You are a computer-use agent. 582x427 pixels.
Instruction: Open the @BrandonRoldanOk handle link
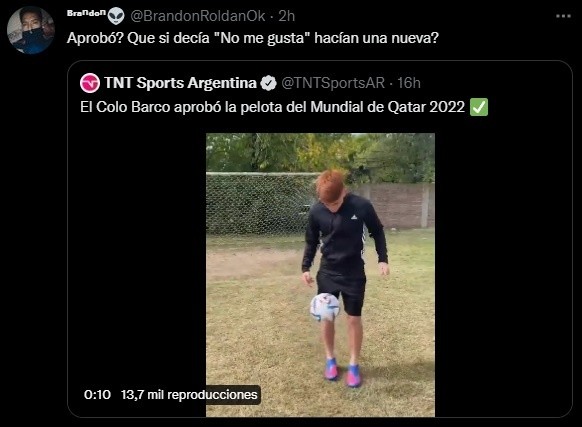(x=197, y=16)
